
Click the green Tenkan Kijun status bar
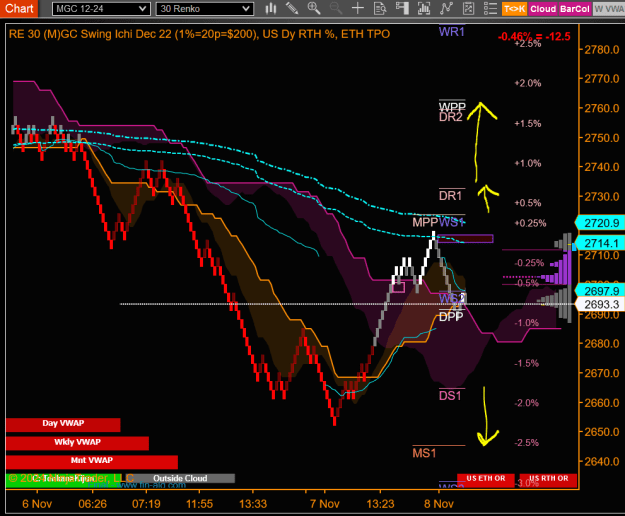(63, 481)
